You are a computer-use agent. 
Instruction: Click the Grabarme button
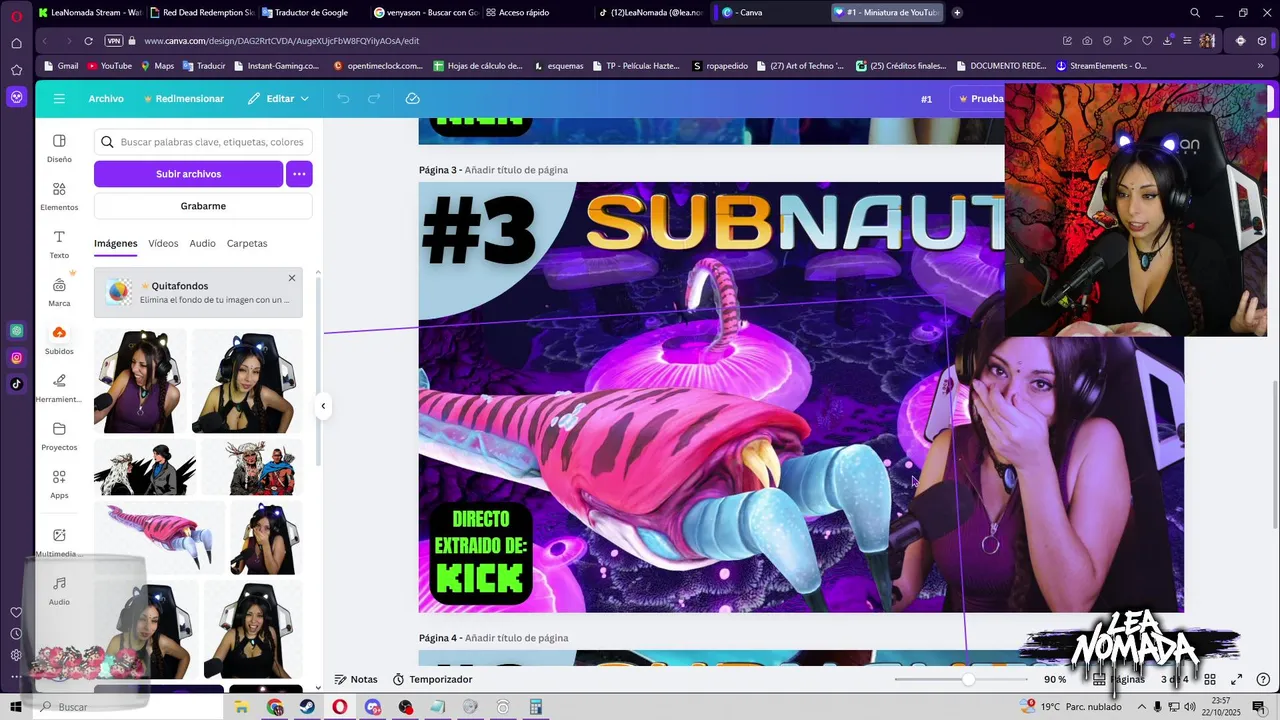click(203, 206)
